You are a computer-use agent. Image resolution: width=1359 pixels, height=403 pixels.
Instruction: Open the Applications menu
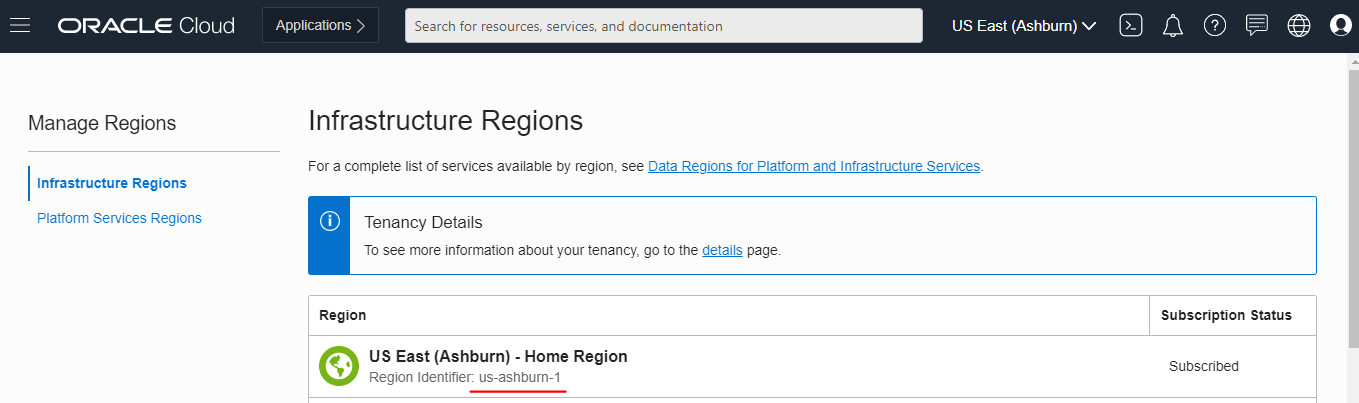click(x=320, y=26)
